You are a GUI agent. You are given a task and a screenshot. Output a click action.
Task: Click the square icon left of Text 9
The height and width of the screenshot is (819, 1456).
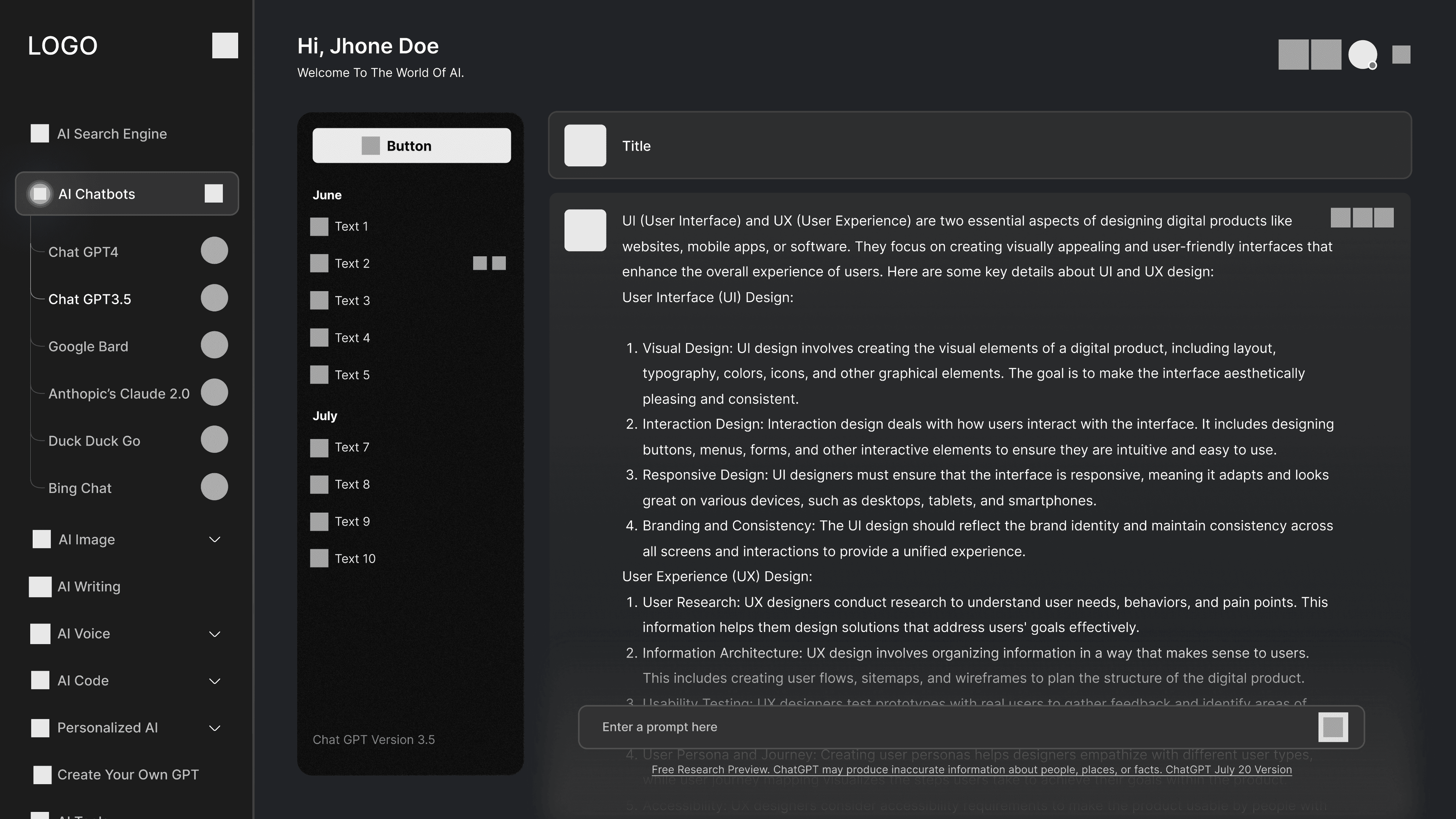coord(319,521)
